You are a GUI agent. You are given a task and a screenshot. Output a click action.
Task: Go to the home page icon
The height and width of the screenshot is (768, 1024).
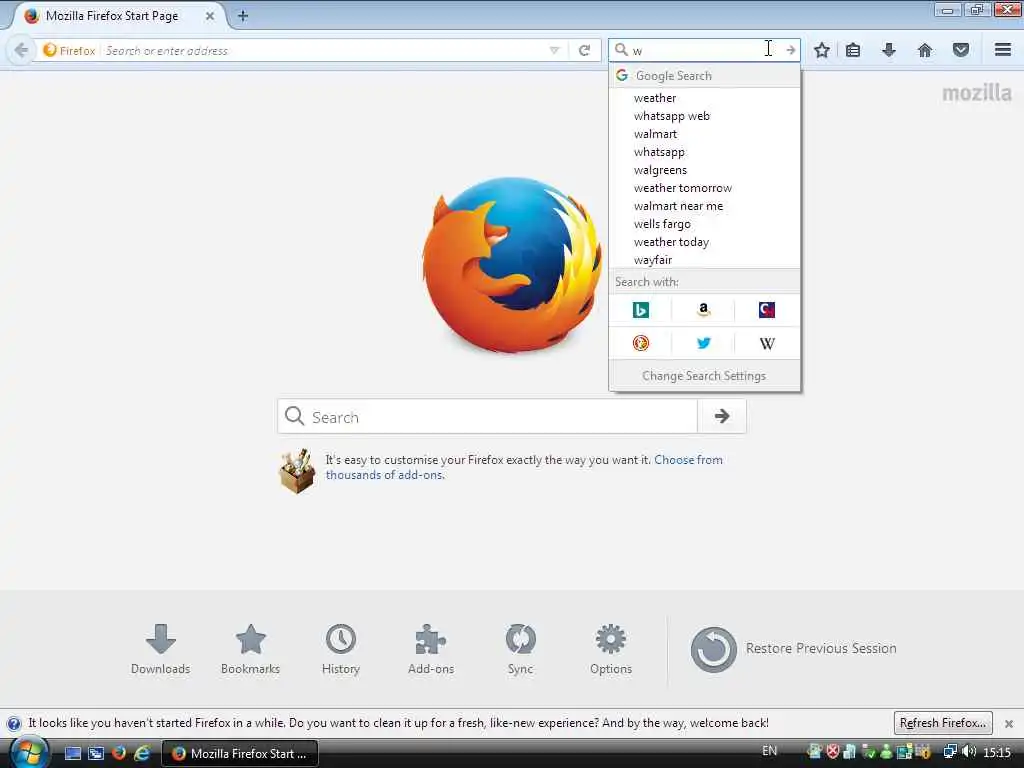925,50
